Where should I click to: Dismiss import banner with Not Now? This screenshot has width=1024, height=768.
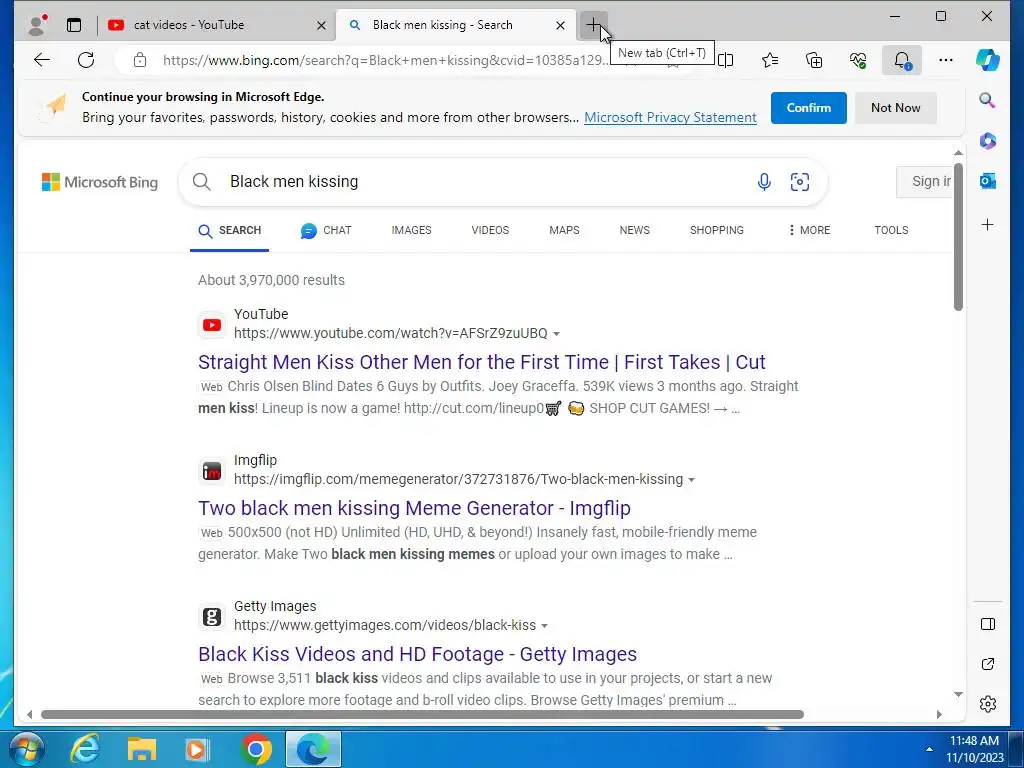point(895,108)
